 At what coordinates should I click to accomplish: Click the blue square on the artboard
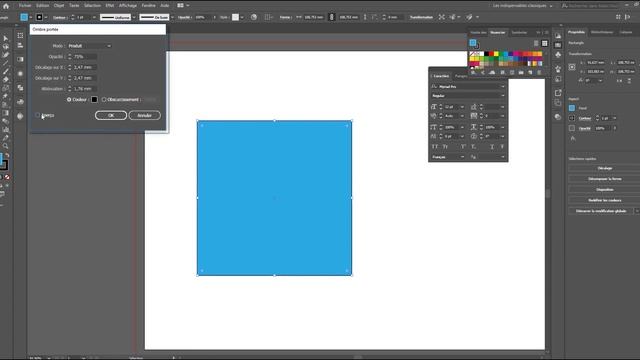[274, 198]
